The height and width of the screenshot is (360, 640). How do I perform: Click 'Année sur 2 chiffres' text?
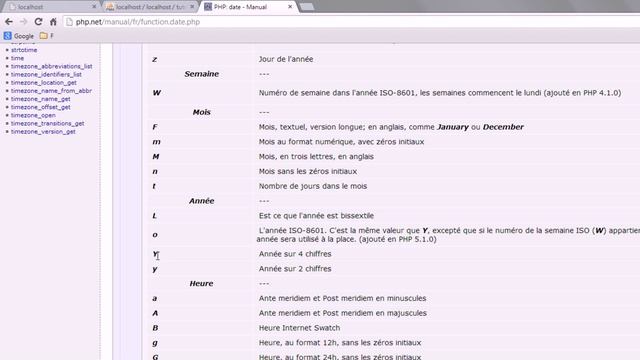coord(295,269)
